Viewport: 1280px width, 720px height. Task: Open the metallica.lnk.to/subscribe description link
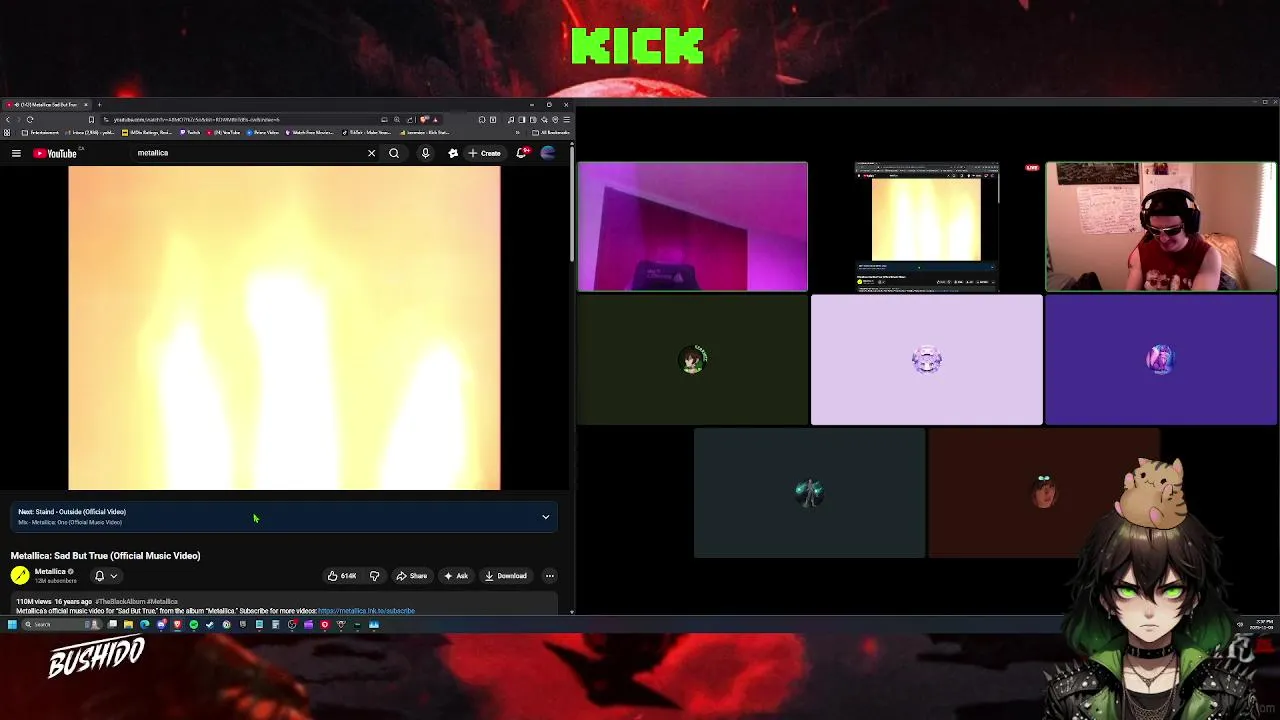pyautogui.click(x=366, y=610)
